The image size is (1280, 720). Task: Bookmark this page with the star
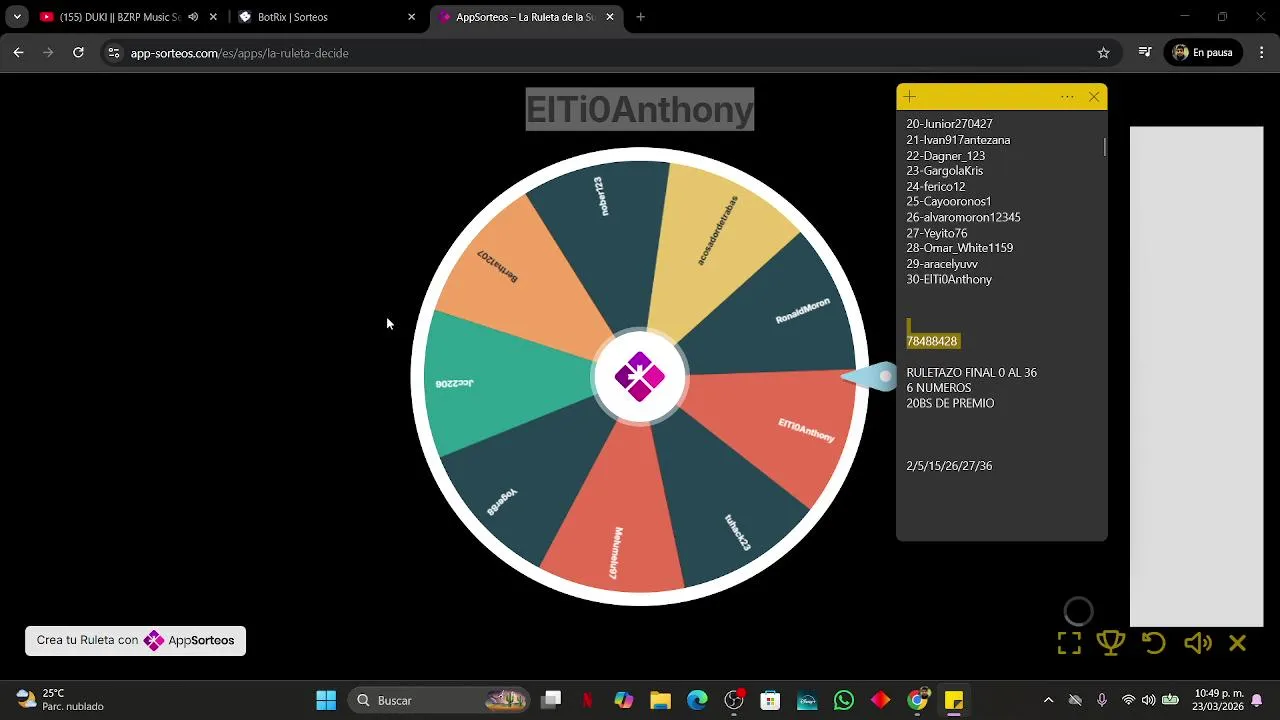coord(1103,53)
